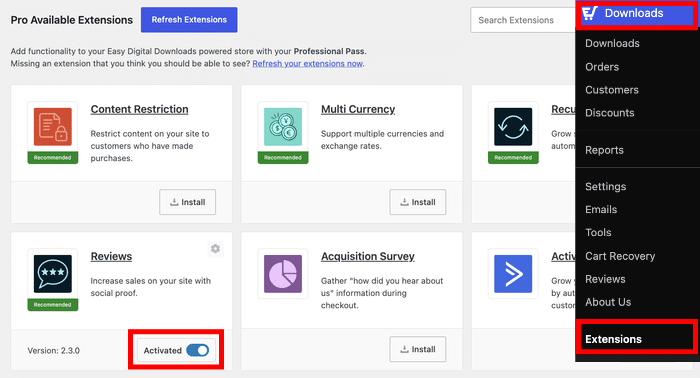
Task: Open Reports menu item
Action: (x=604, y=150)
